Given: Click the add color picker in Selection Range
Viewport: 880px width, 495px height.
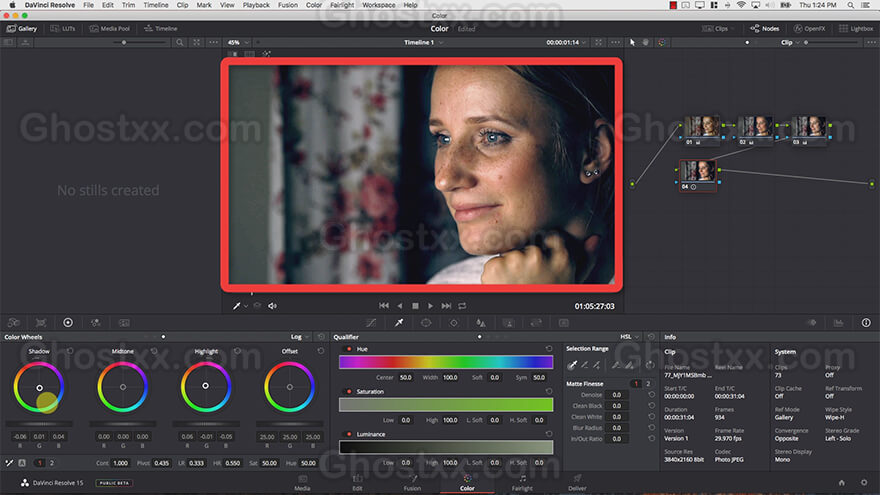Looking at the screenshot, I should (x=597, y=365).
